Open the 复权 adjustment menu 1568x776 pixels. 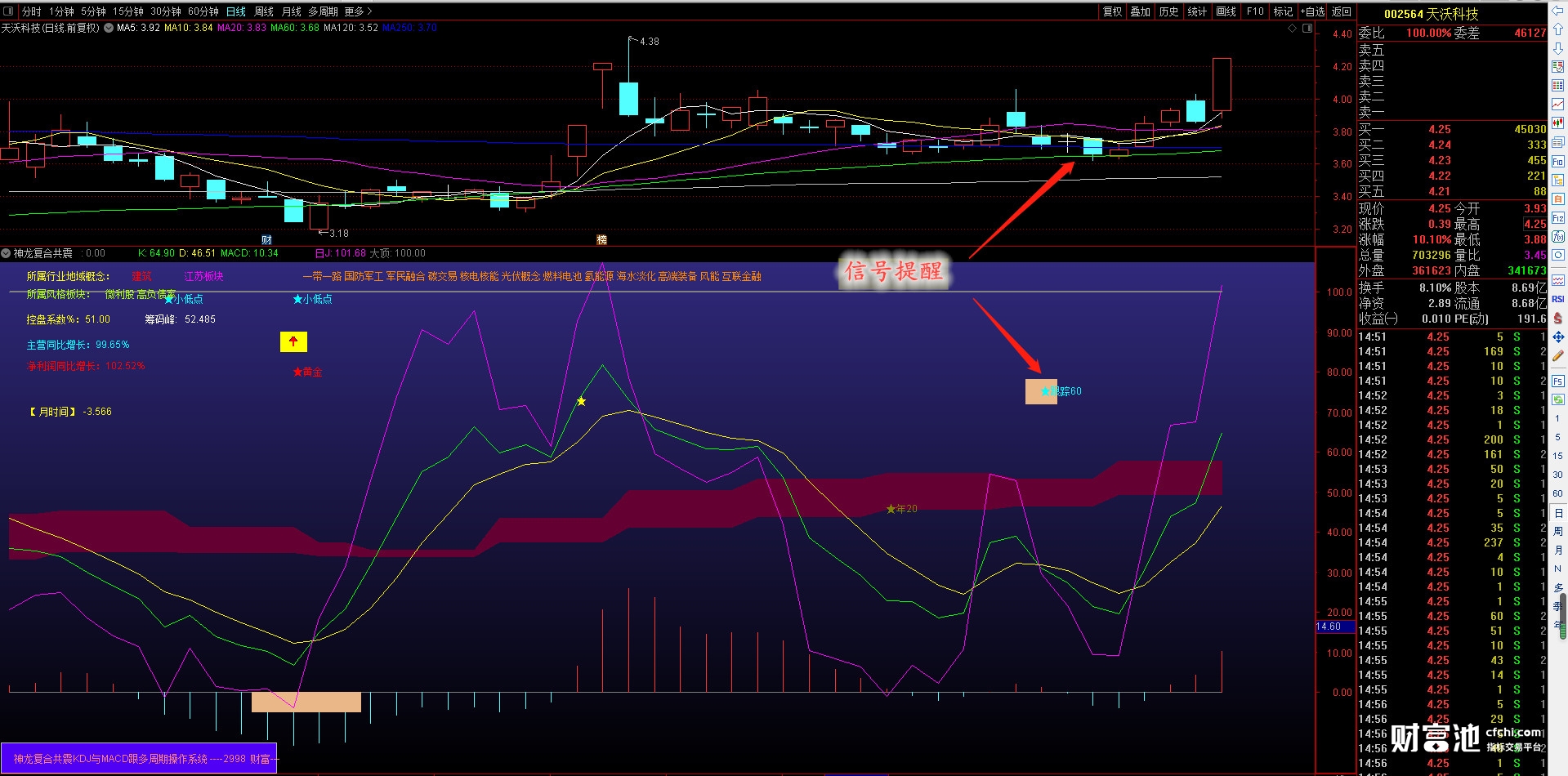(1113, 11)
